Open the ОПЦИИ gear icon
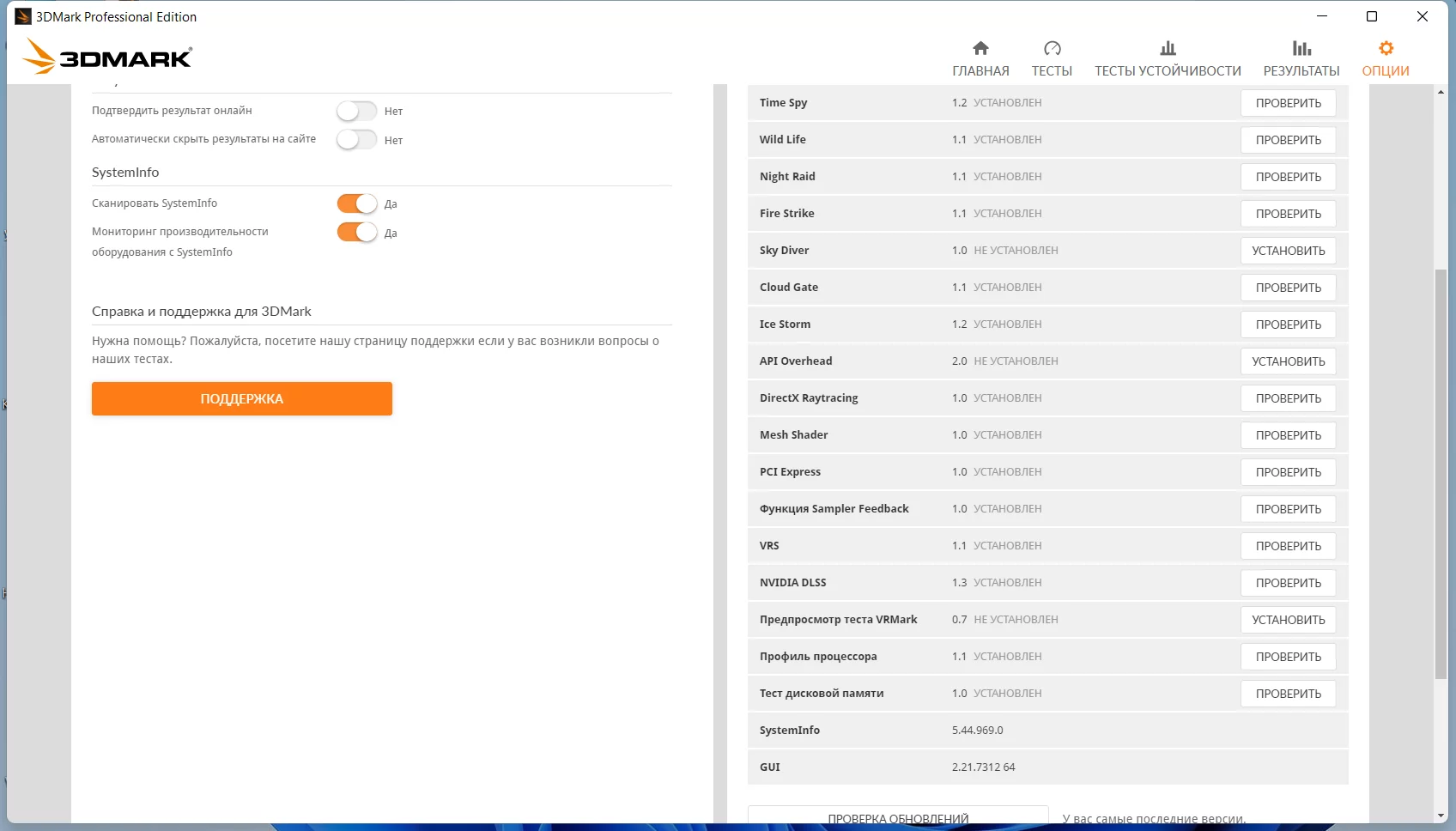 tap(1386, 48)
